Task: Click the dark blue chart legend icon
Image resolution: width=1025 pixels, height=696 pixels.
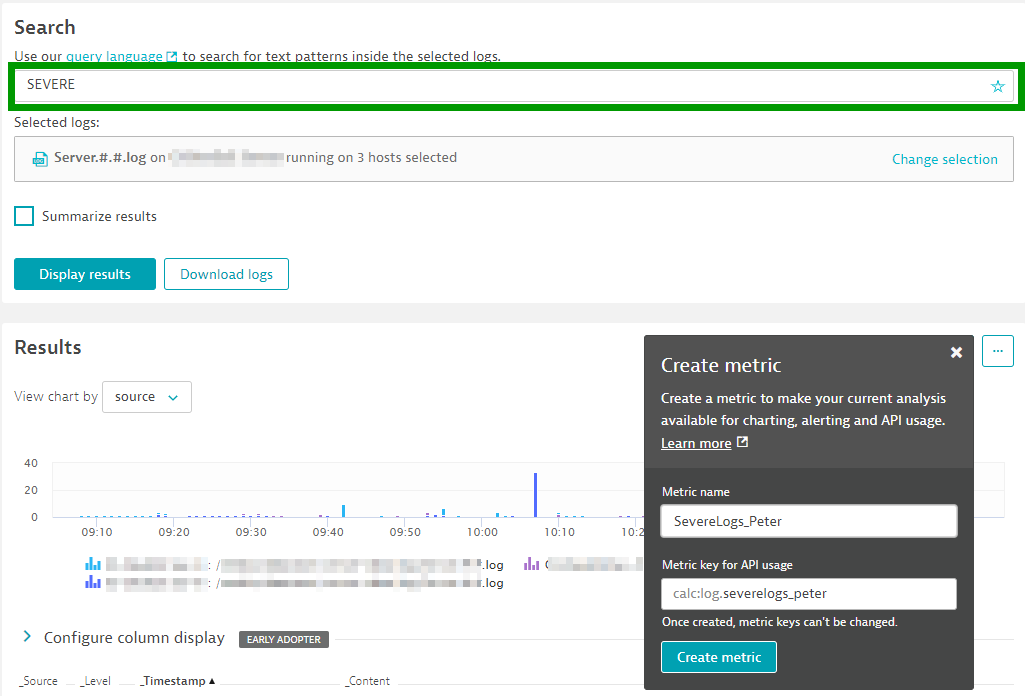Action: [93, 582]
